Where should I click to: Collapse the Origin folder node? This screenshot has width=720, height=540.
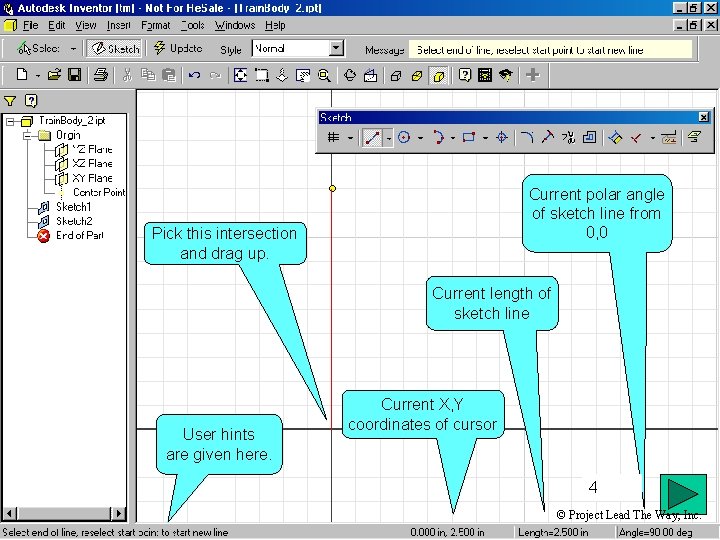point(28,135)
